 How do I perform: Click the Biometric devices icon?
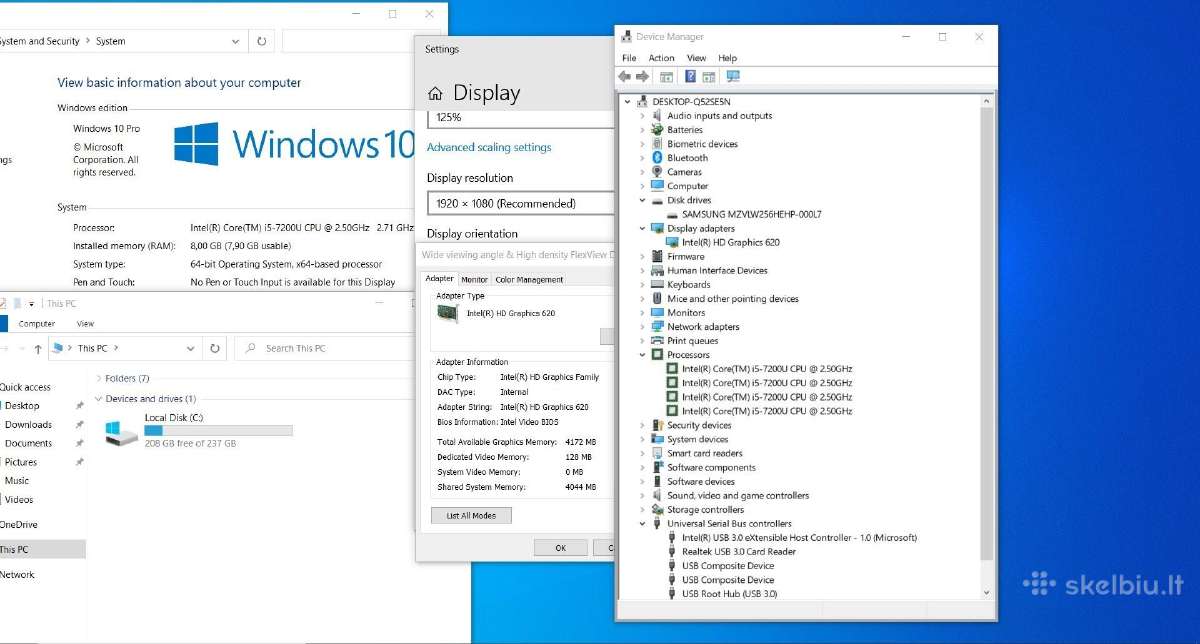click(x=657, y=144)
